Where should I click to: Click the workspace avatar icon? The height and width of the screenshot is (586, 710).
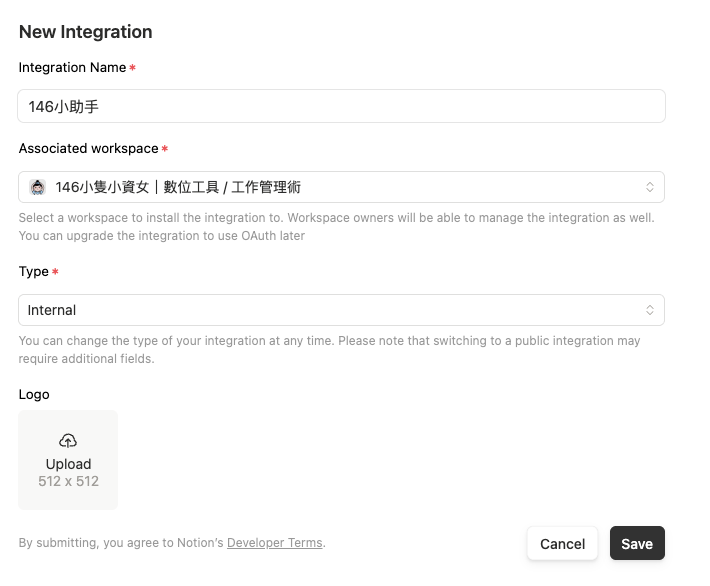coord(38,187)
